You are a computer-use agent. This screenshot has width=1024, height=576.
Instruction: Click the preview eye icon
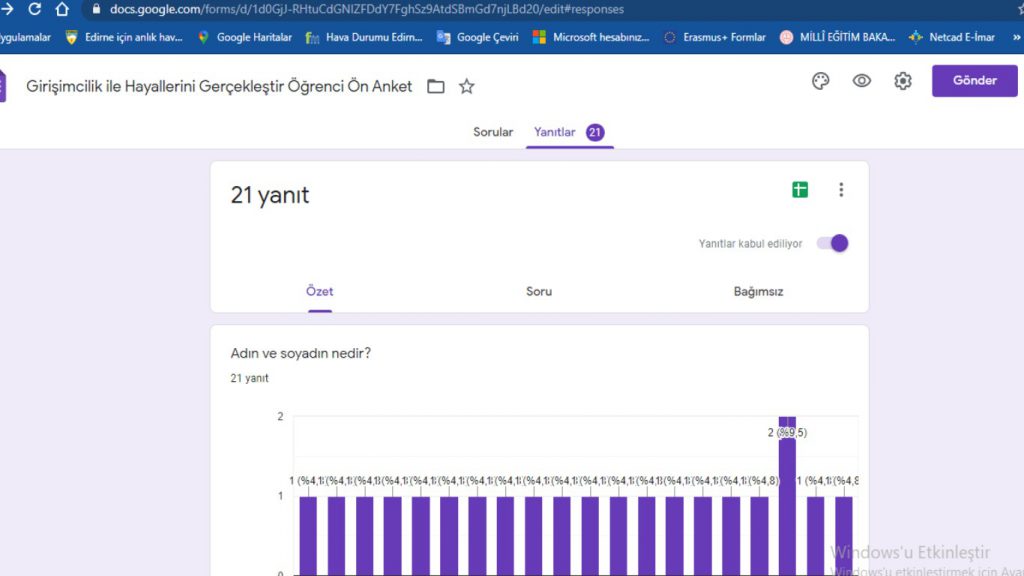pos(861,81)
